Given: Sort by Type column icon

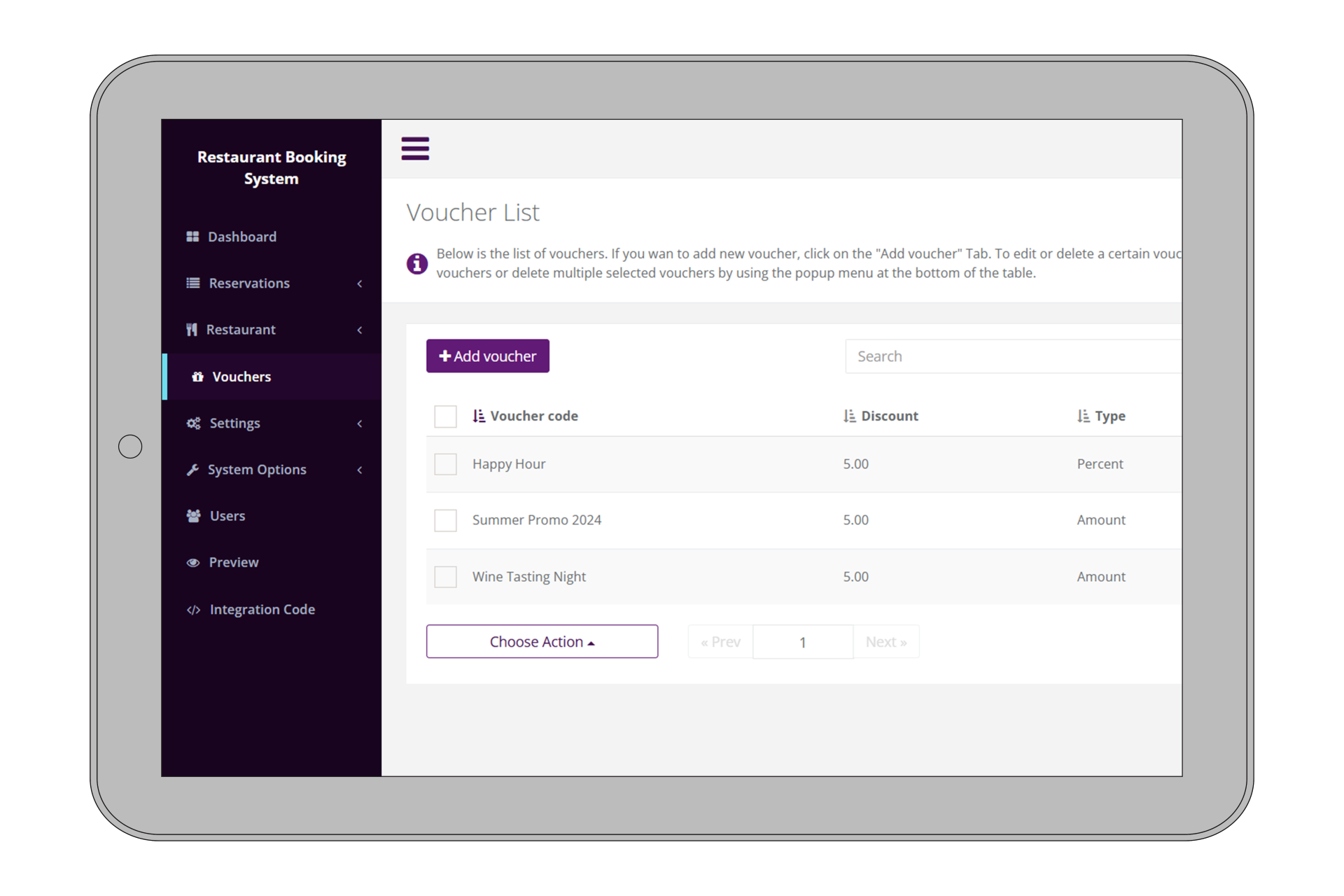Looking at the screenshot, I should click(x=1083, y=416).
